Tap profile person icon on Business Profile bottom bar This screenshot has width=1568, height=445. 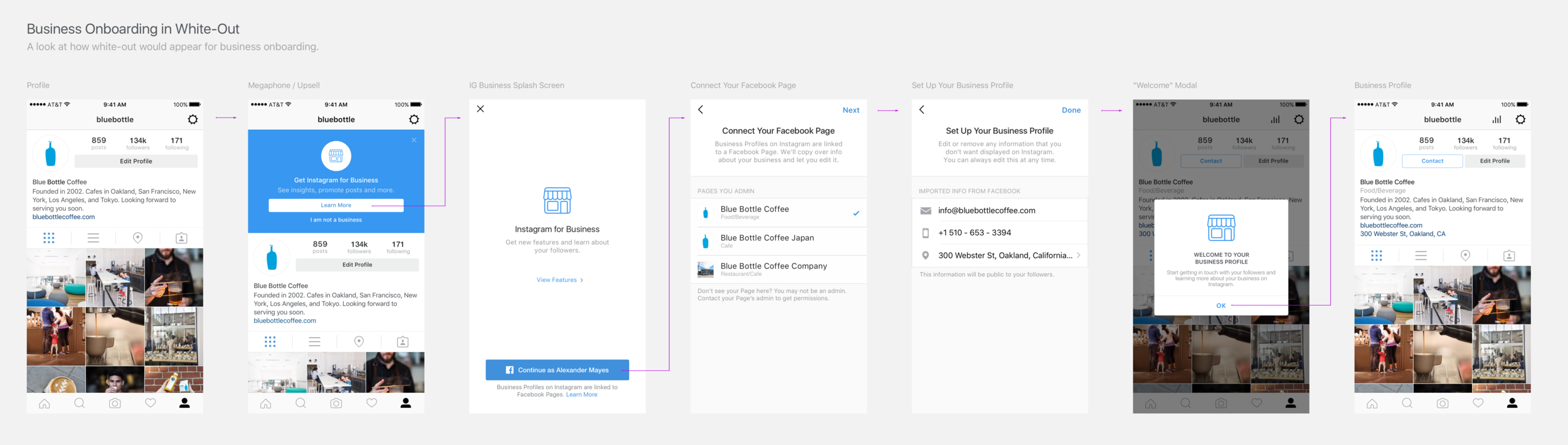pyautogui.click(x=1512, y=404)
